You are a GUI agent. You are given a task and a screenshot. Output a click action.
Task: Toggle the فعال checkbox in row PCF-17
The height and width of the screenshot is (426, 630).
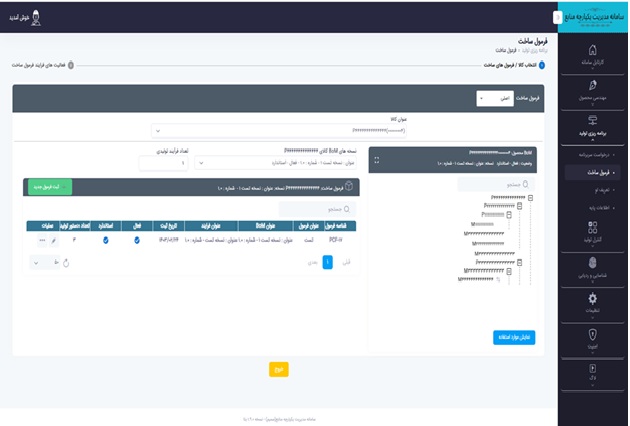(x=137, y=240)
